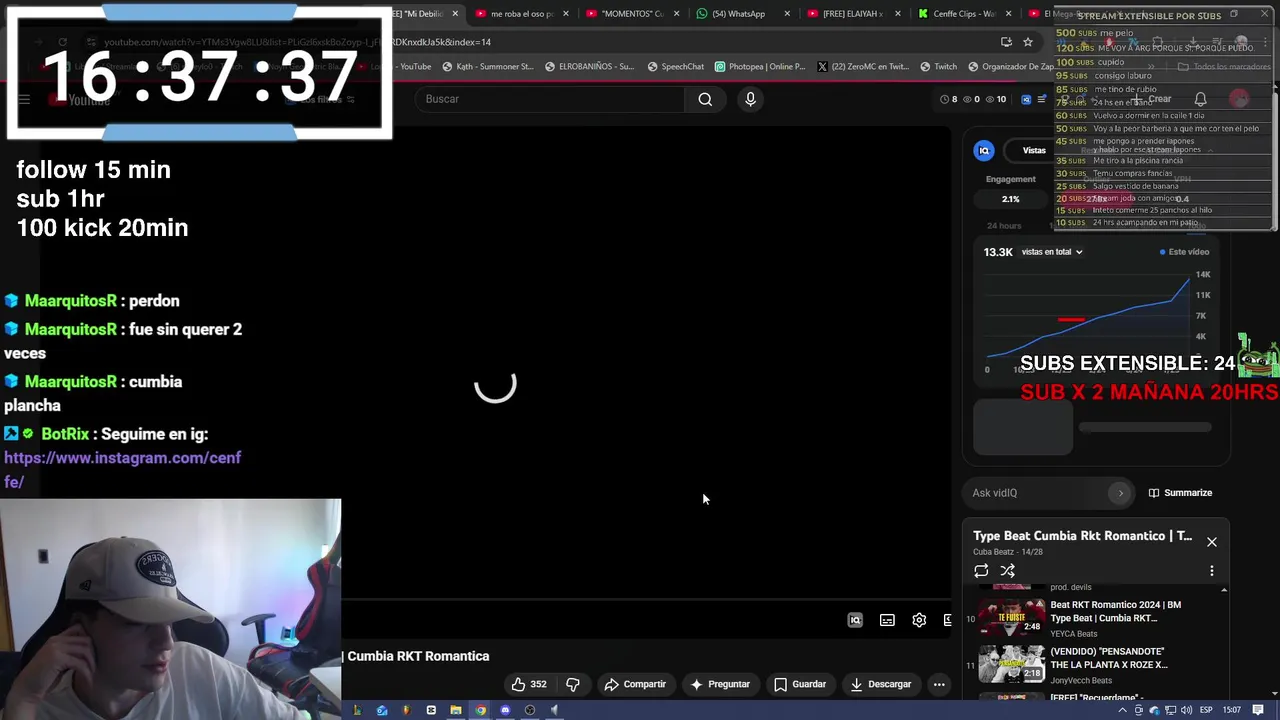Save video with the Guardar button

click(x=800, y=684)
